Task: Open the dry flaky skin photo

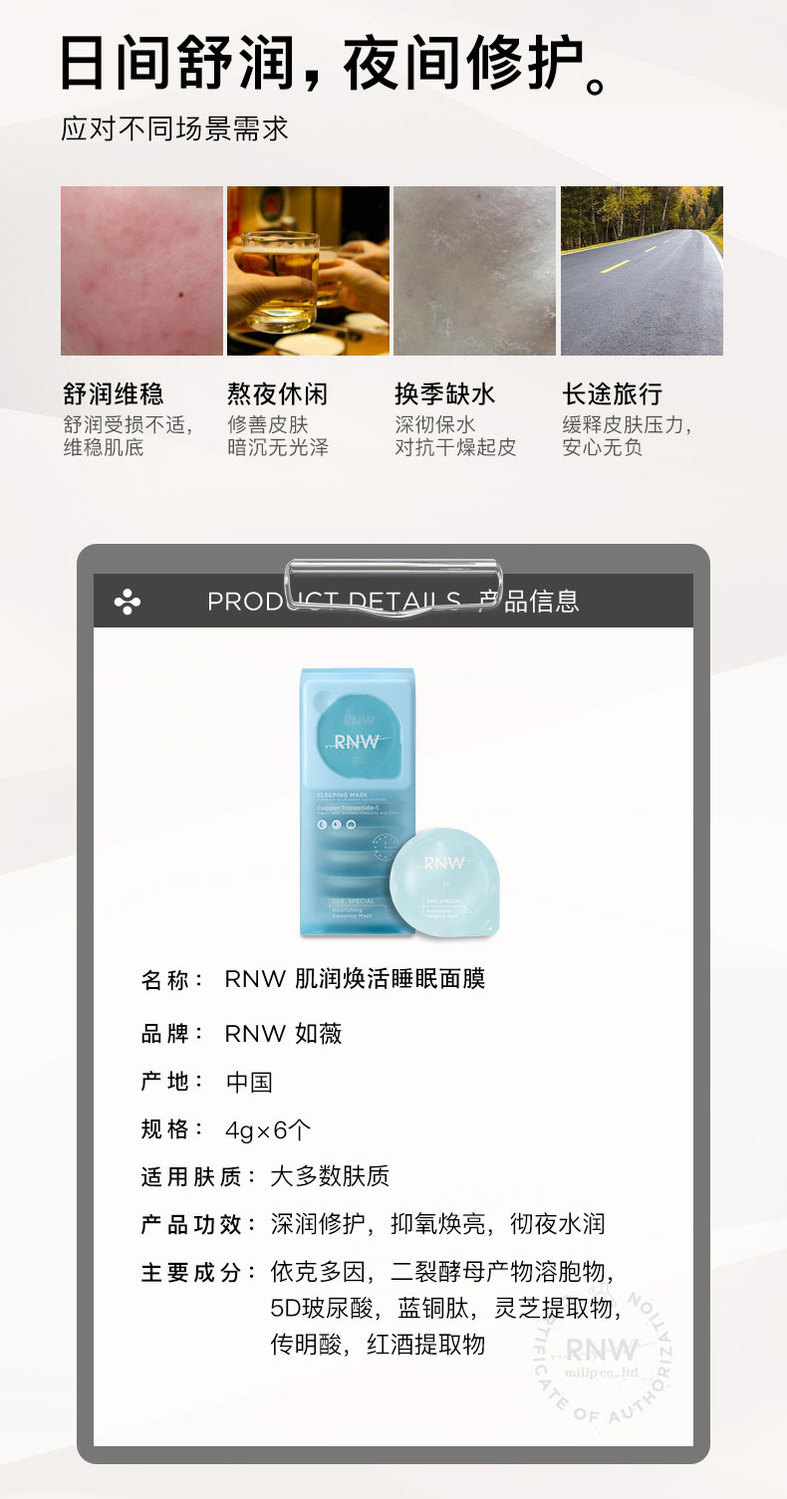Action: pos(475,271)
